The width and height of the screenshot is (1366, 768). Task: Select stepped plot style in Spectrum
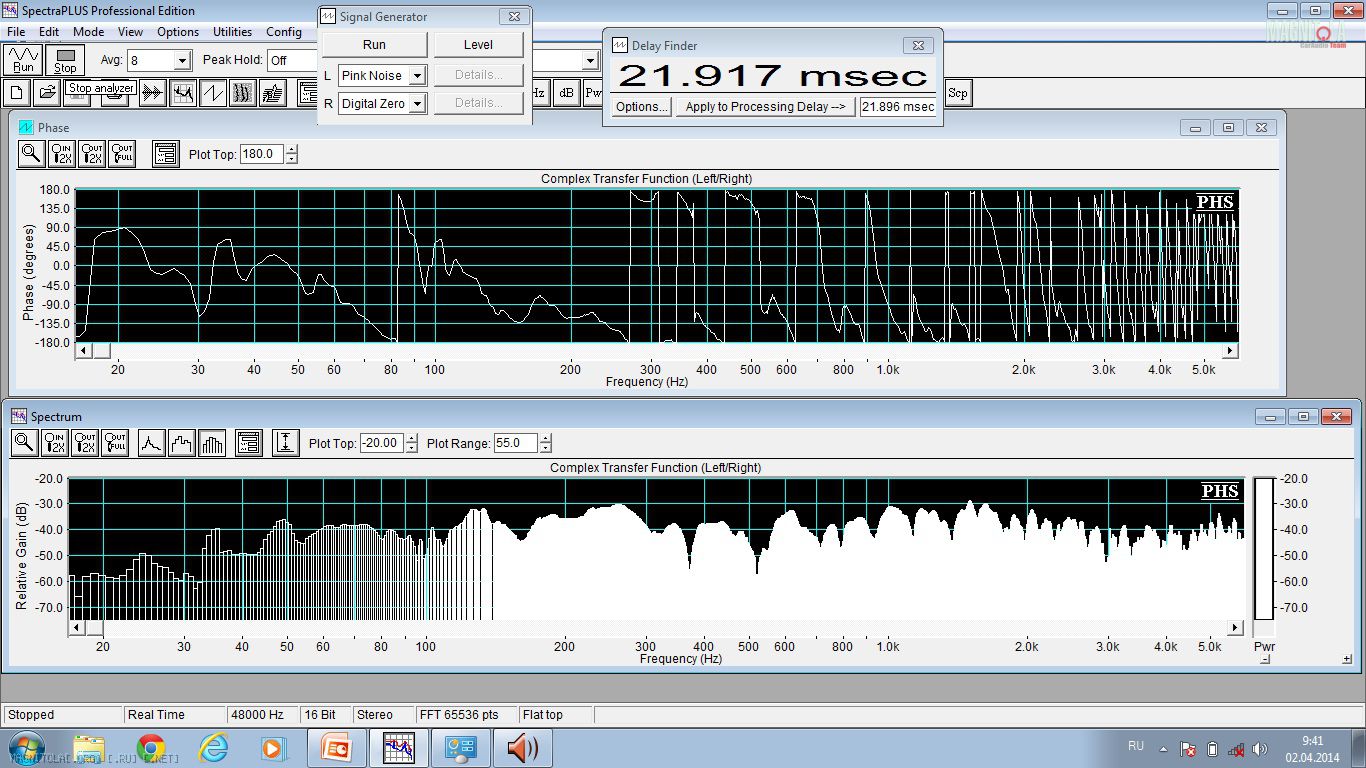[181, 442]
